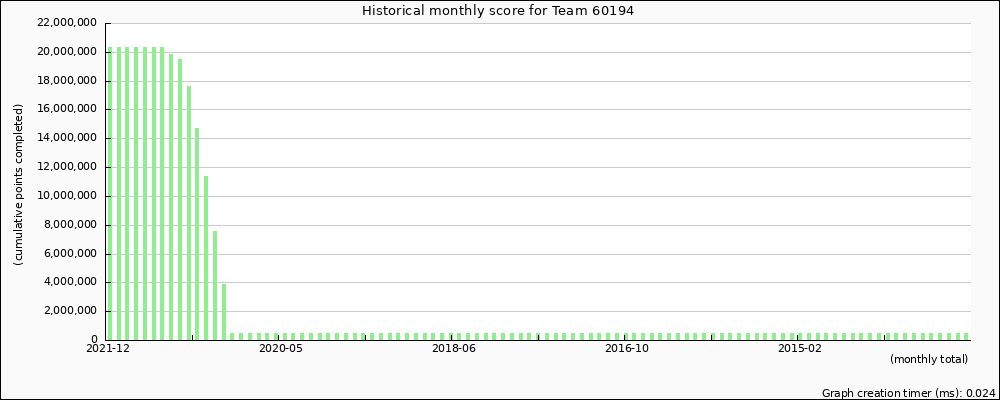1000x400 pixels.
Task: Click the 2018-06 x-axis date label
Action: pos(454,349)
